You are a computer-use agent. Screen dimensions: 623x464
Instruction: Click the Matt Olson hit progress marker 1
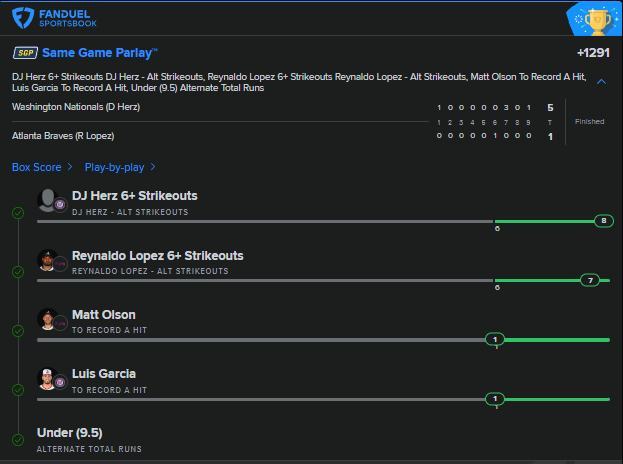tap(495, 339)
